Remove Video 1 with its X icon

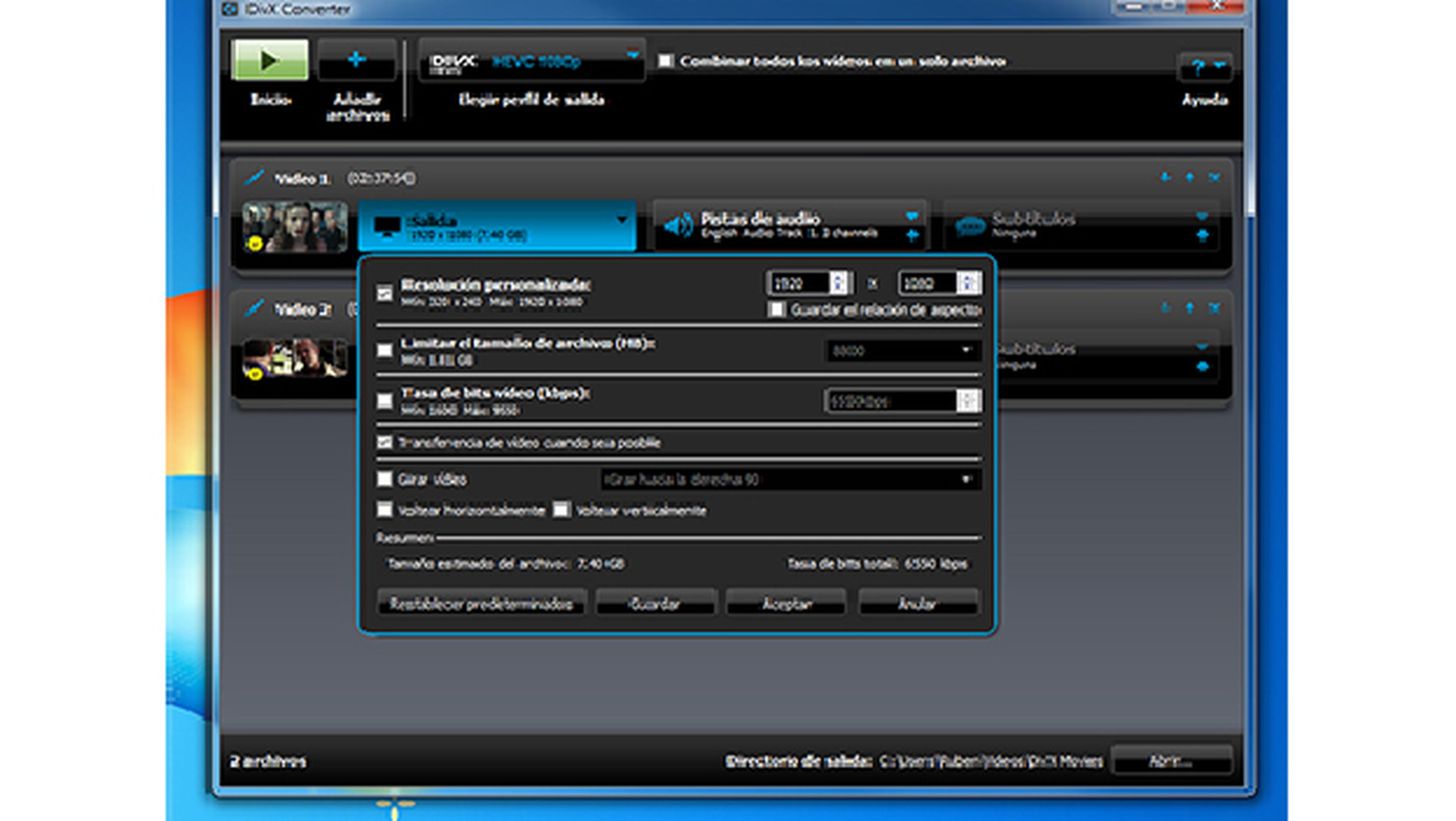(1214, 177)
